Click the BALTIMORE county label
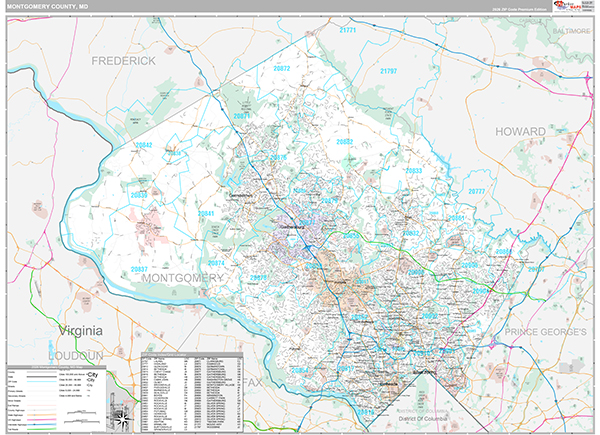The width and height of the screenshot is (600, 435). [x=569, y=31]
